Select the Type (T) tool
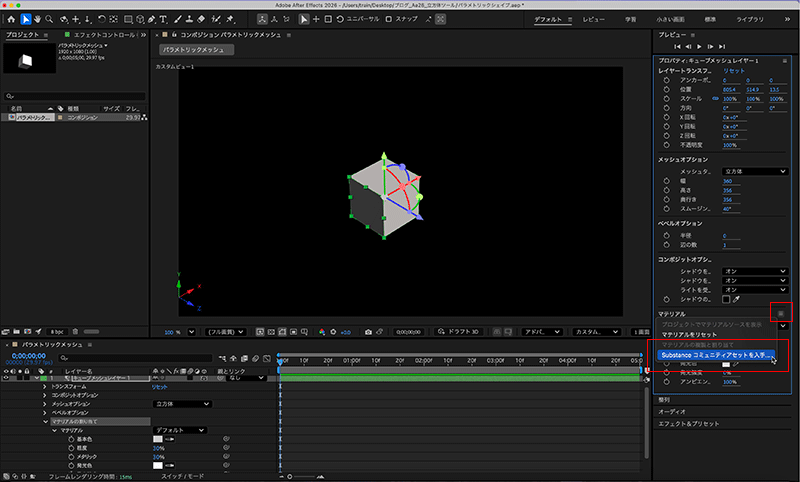Image resolution: width=800 pixels, height=482 pixels. 163,18
